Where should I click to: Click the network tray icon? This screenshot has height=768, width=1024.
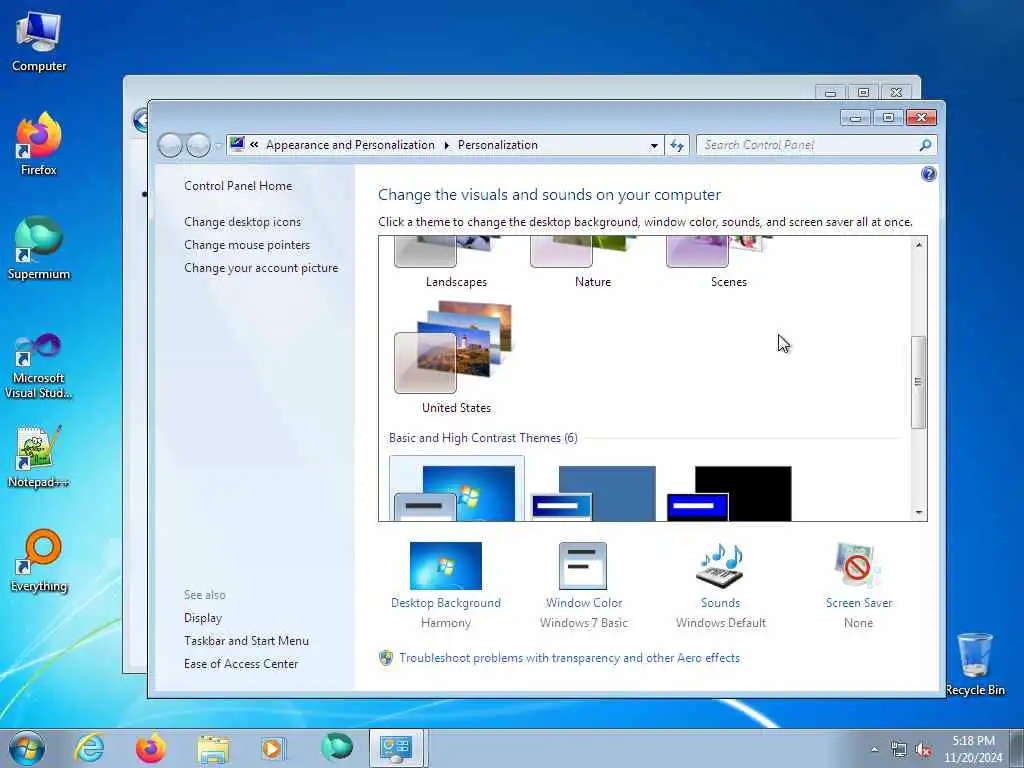(x=899, y=750)
